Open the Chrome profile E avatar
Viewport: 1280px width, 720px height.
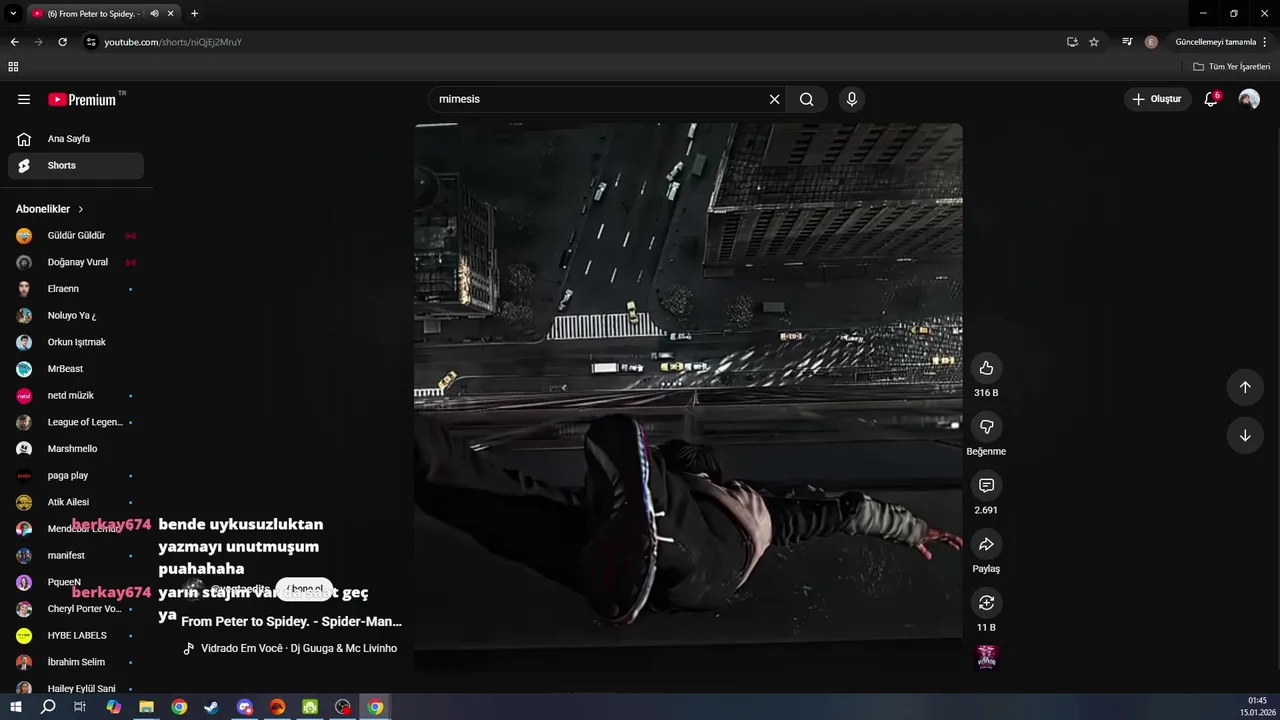[1151, 42]
